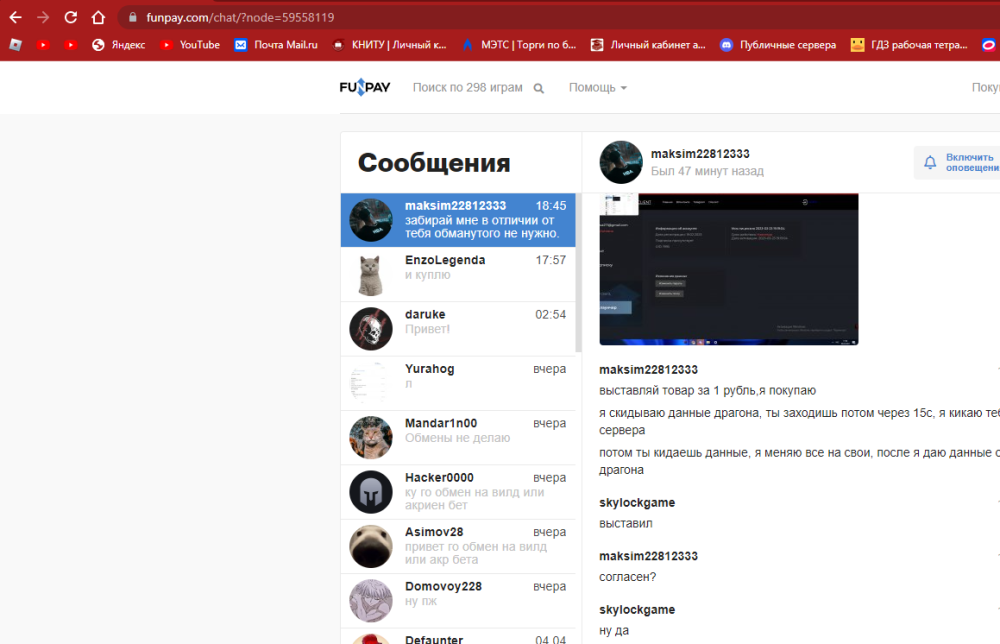1000x644 pixels.
Task: Open the Yurahog conversation
Action: (x=458, y=383)
